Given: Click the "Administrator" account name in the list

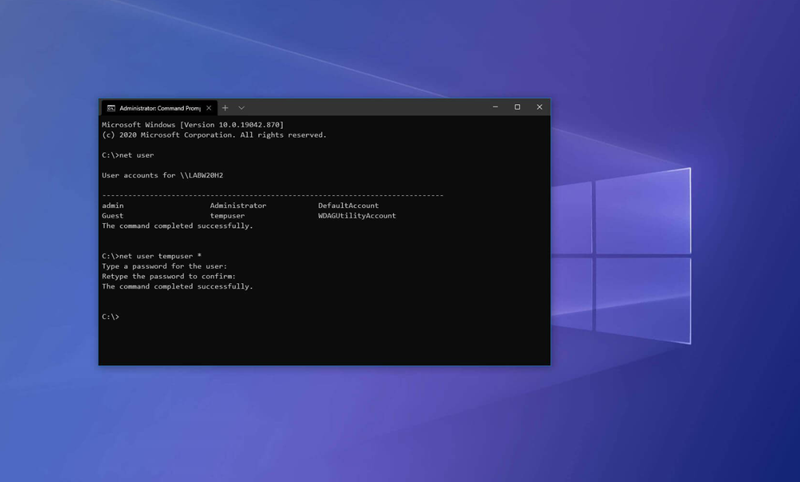Looking at the screenshot, I should [238, 206].
